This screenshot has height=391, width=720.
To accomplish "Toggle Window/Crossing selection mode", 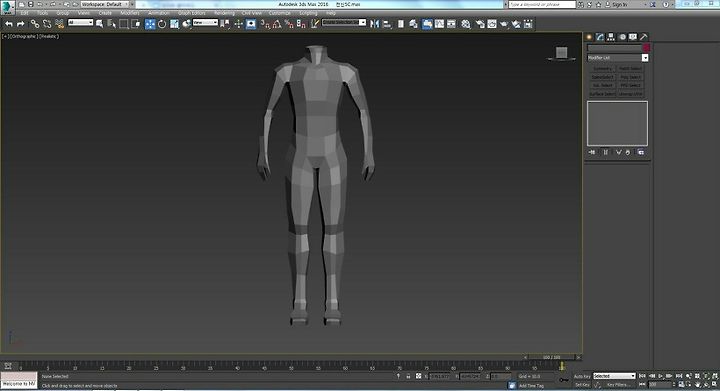I will pos(136,24).
